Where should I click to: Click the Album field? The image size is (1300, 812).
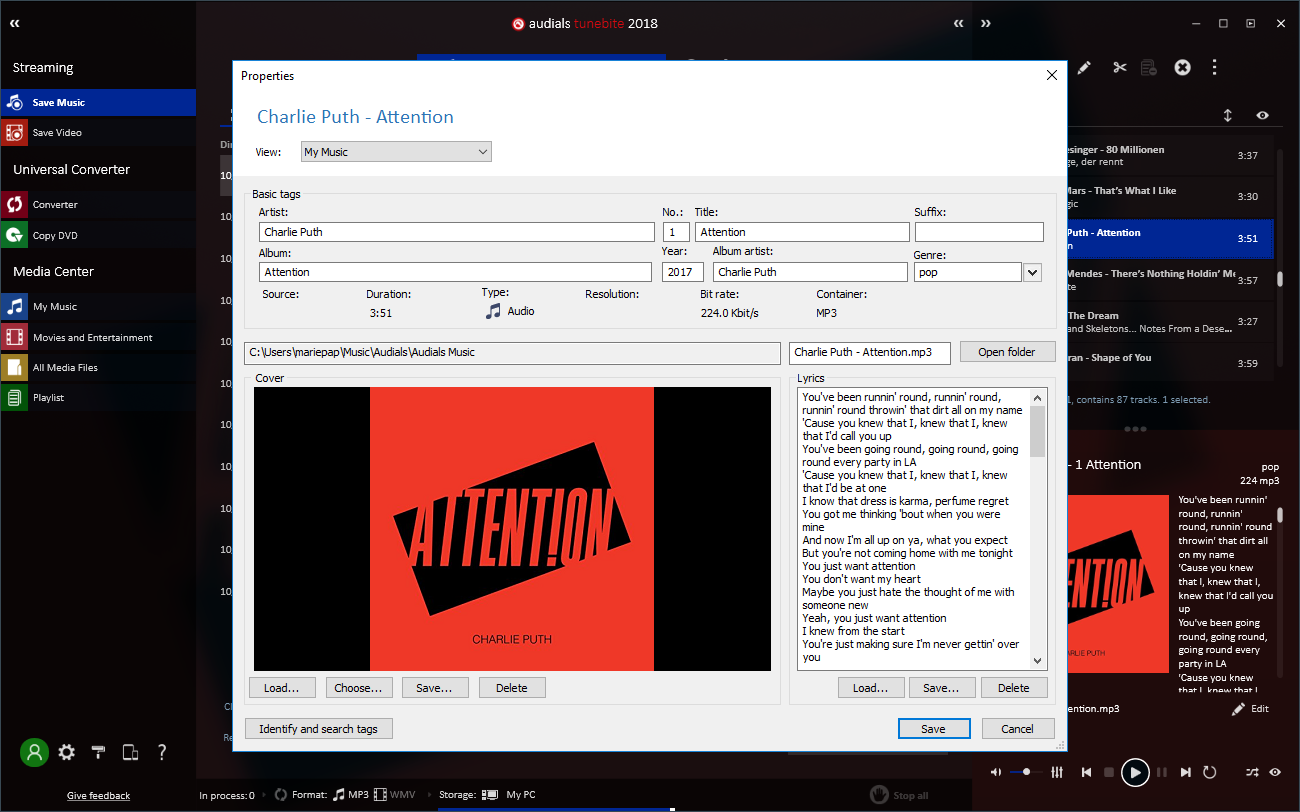(455, 272)
